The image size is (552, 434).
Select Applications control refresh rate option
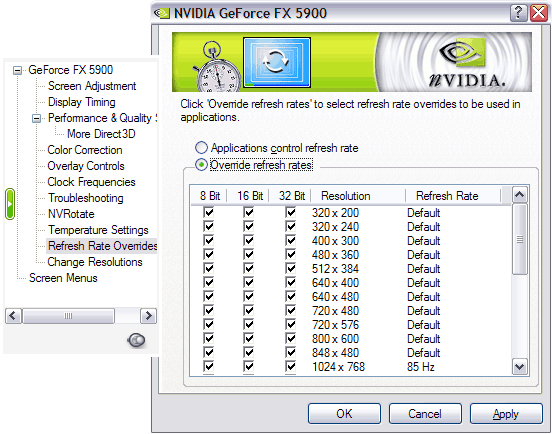coord(277,148)
